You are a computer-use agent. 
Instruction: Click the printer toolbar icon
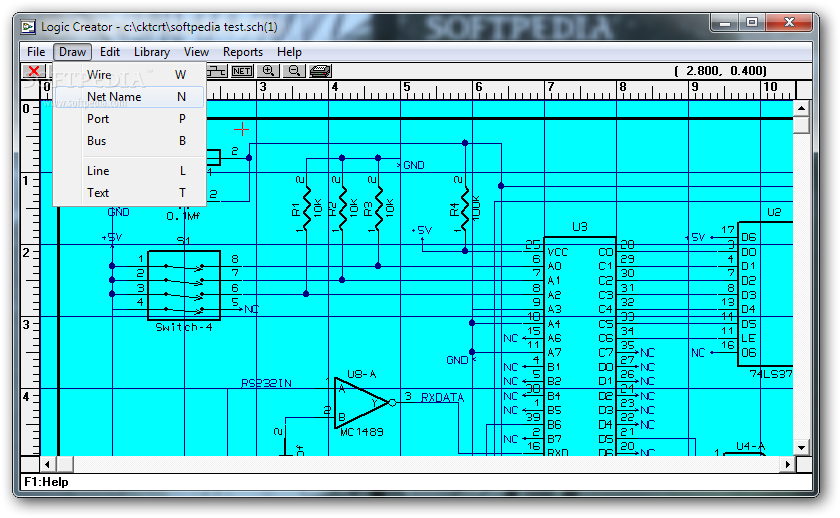click(x=320, y=71)
